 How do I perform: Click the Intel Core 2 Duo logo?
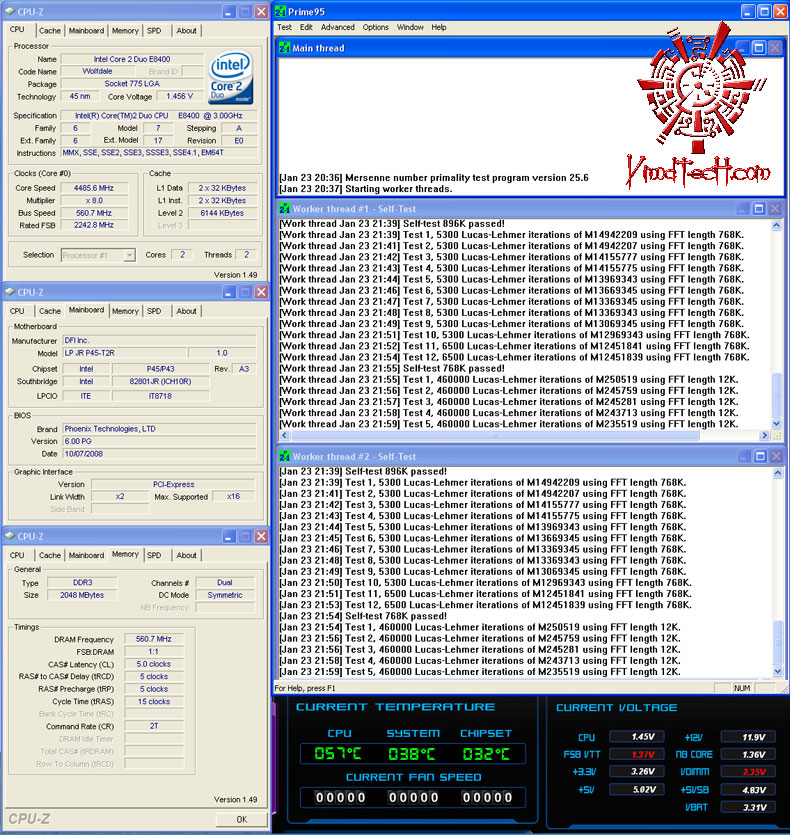point(230,77)
